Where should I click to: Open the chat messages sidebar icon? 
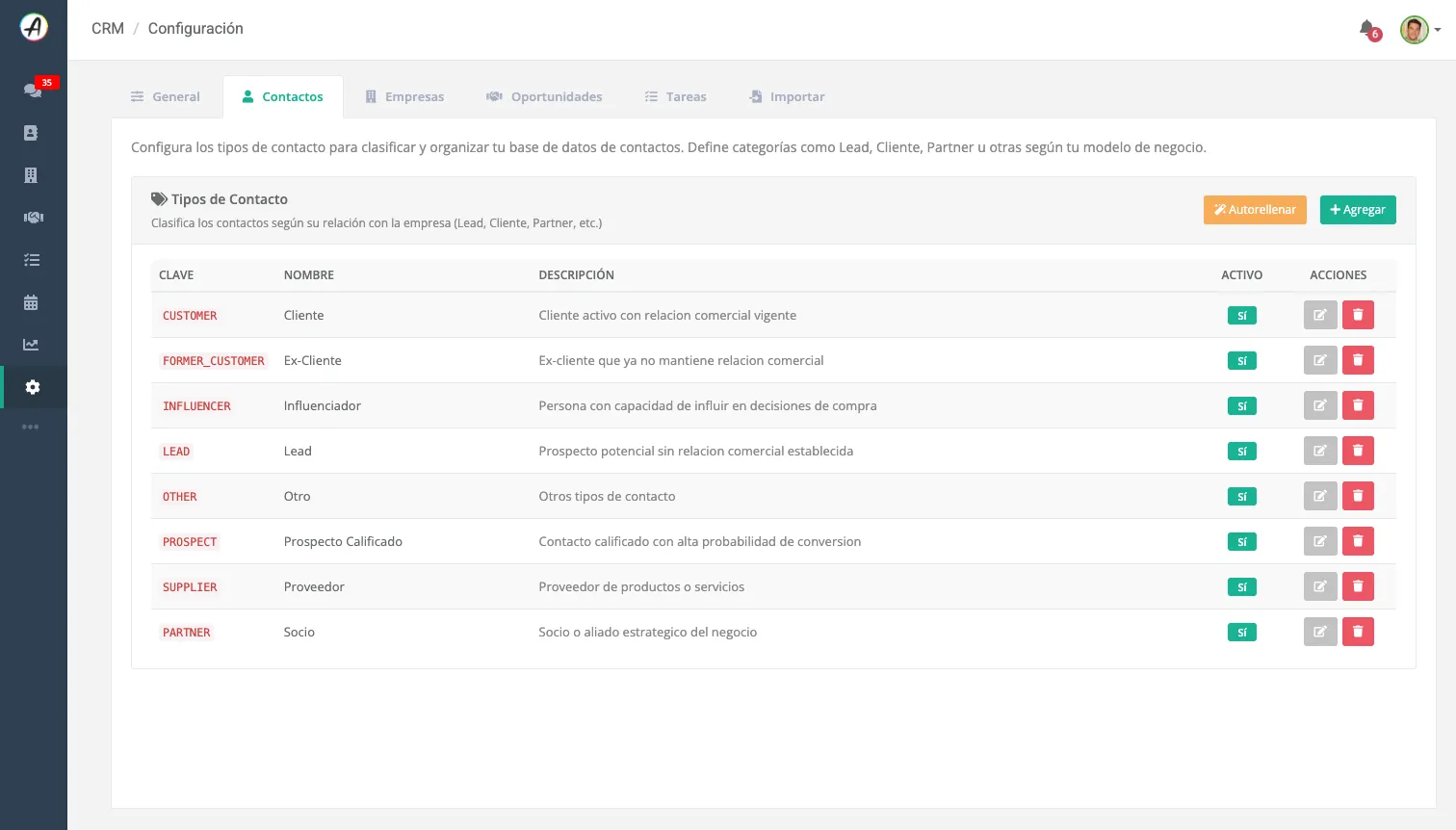33,90
